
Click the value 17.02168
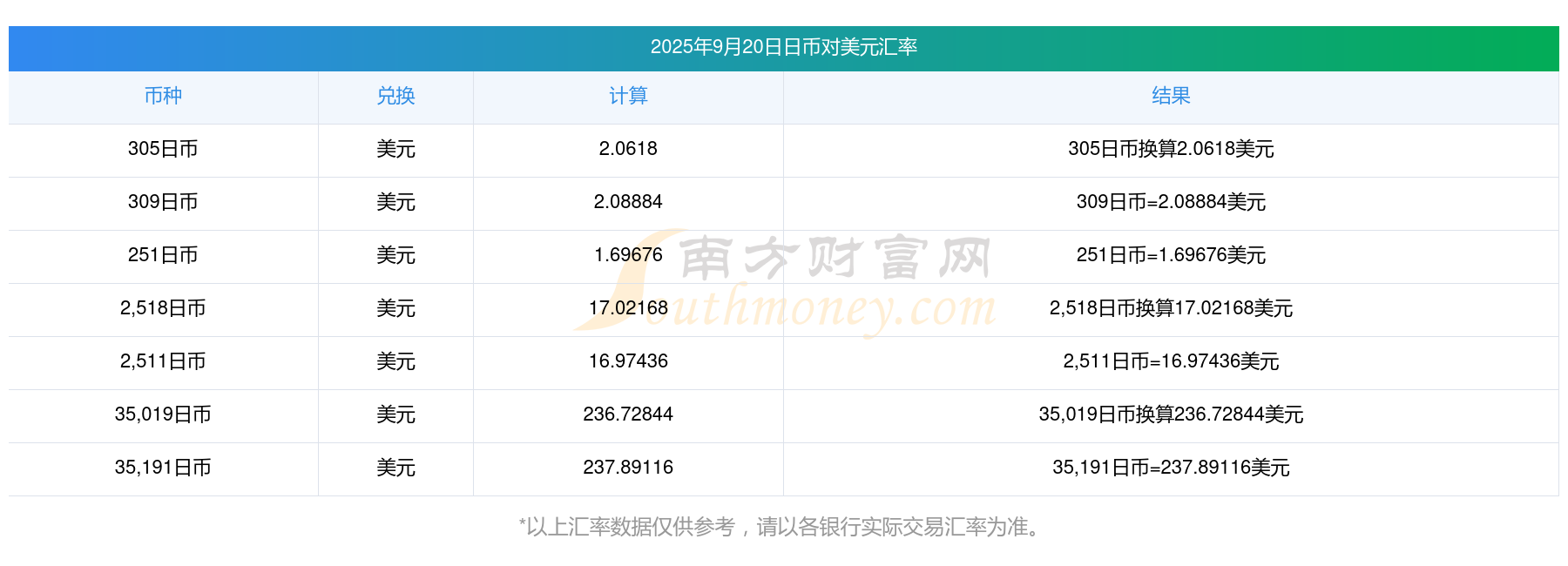point(628,308)
